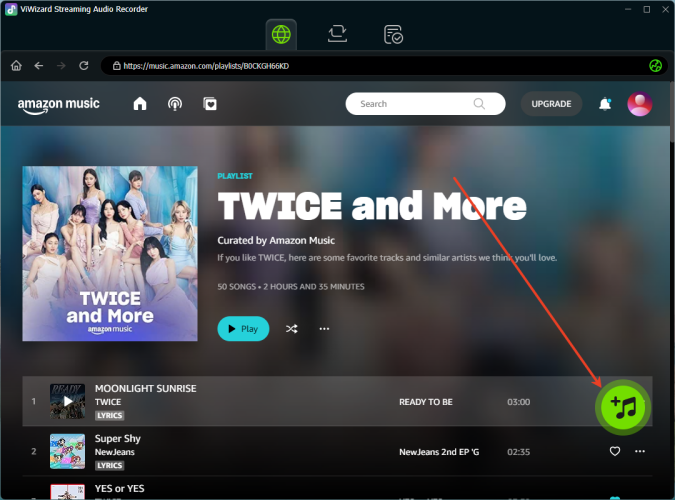Click the UPGRADE button
Image resolution: width=675 pixels, height=500 pixels.
(x=551, y=104)
